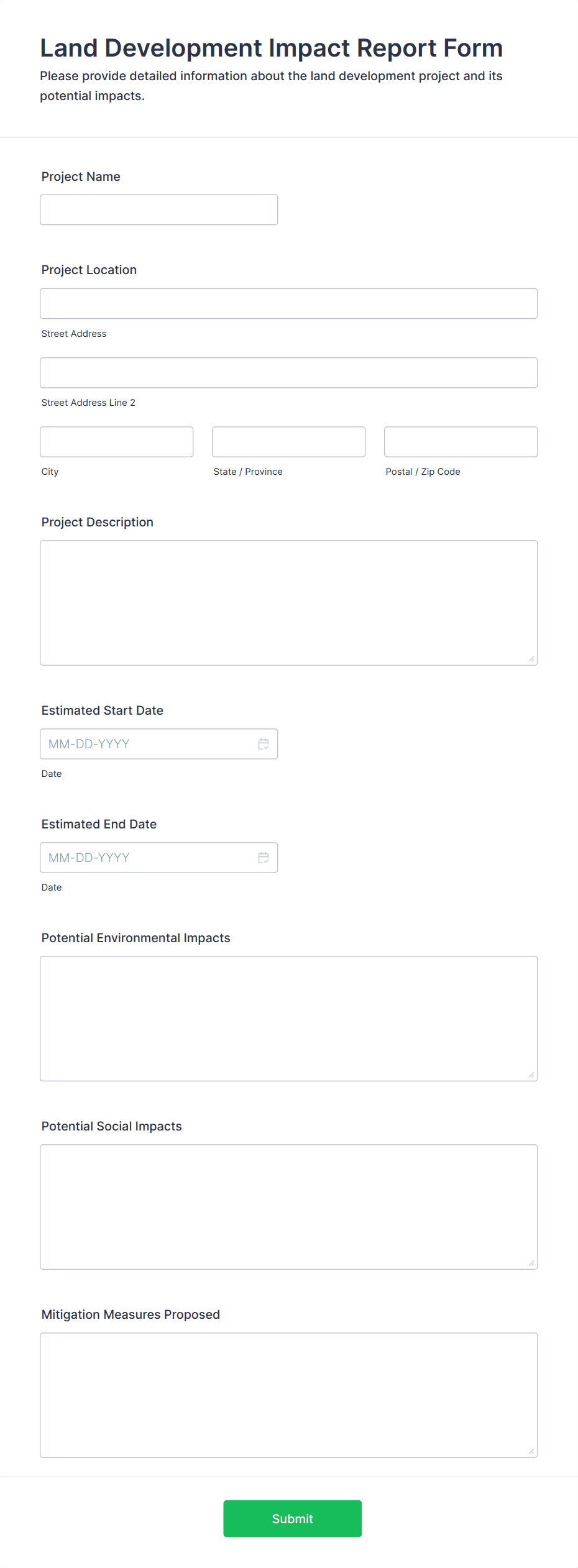
Task: Click the Mitigation Measures Proposed textarea
Action: pos(289,1395)
